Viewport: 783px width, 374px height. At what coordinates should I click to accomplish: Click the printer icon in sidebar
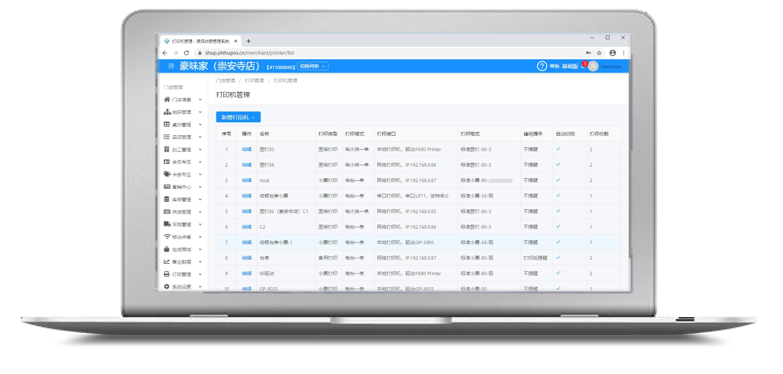pyautogui.click(x=167, y=274)
